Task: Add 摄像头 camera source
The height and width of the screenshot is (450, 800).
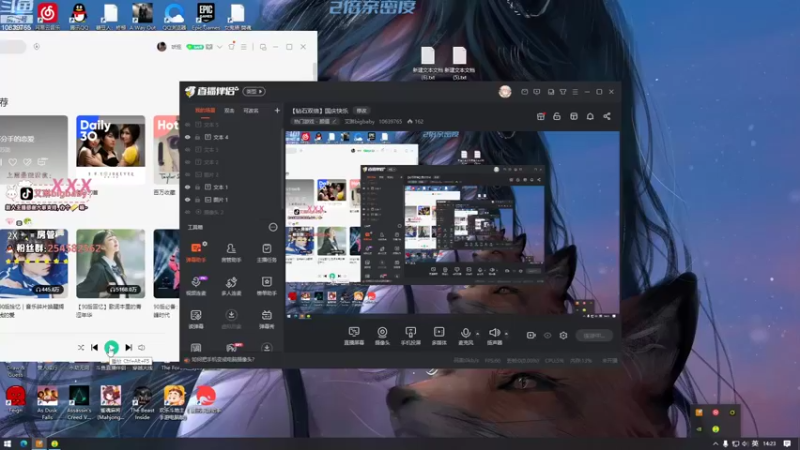Action: click(382, 336)
